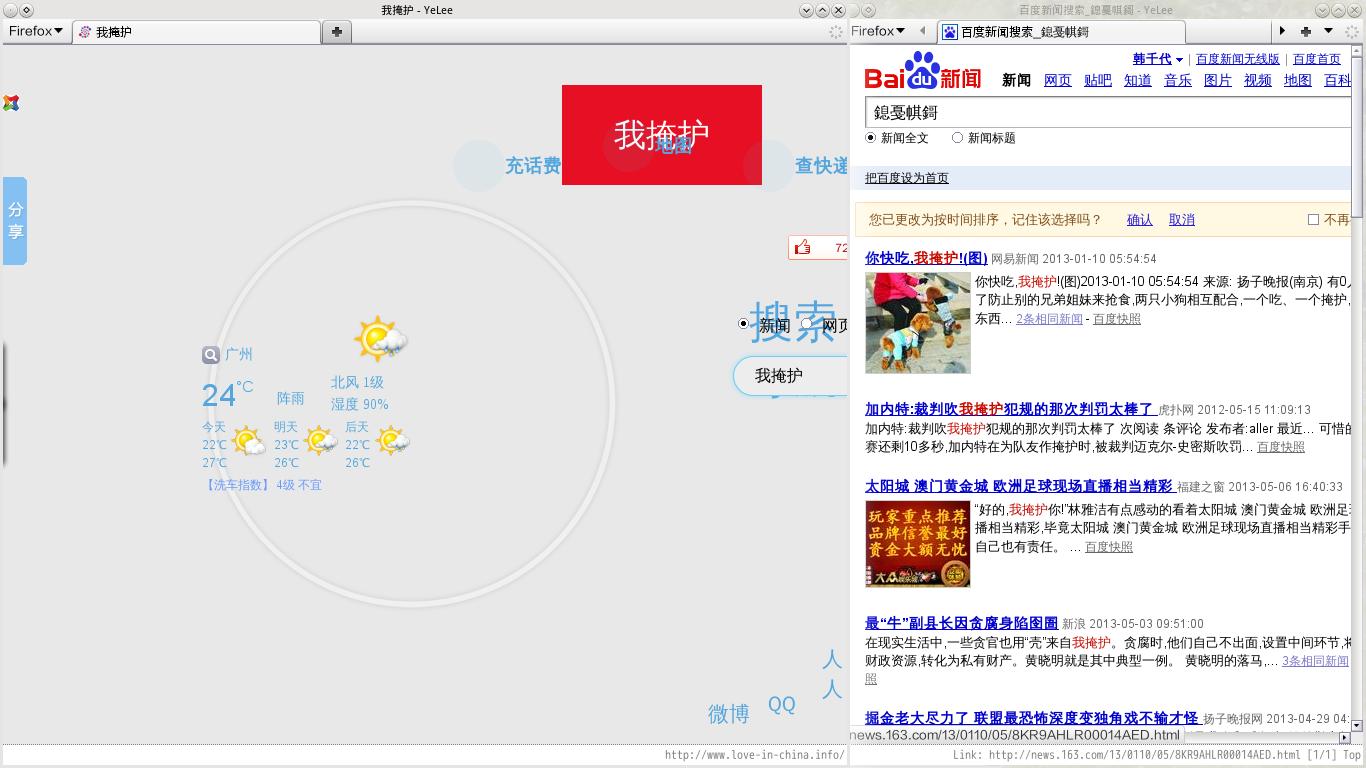Open headline 最"牛"副县长因贪腐身陷囹圄
1366x768 pixels.
pyautogui.click(x=961, y=623)
